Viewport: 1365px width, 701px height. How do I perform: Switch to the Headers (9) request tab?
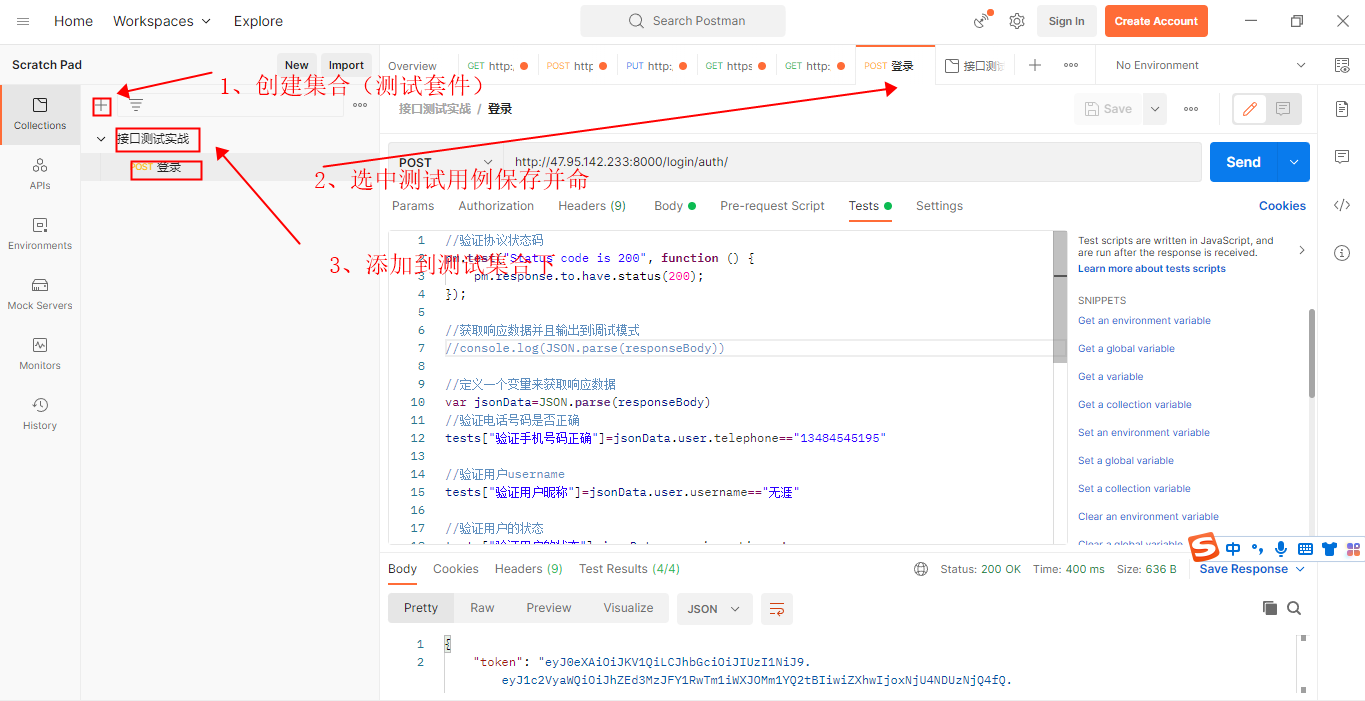[592, 206]
